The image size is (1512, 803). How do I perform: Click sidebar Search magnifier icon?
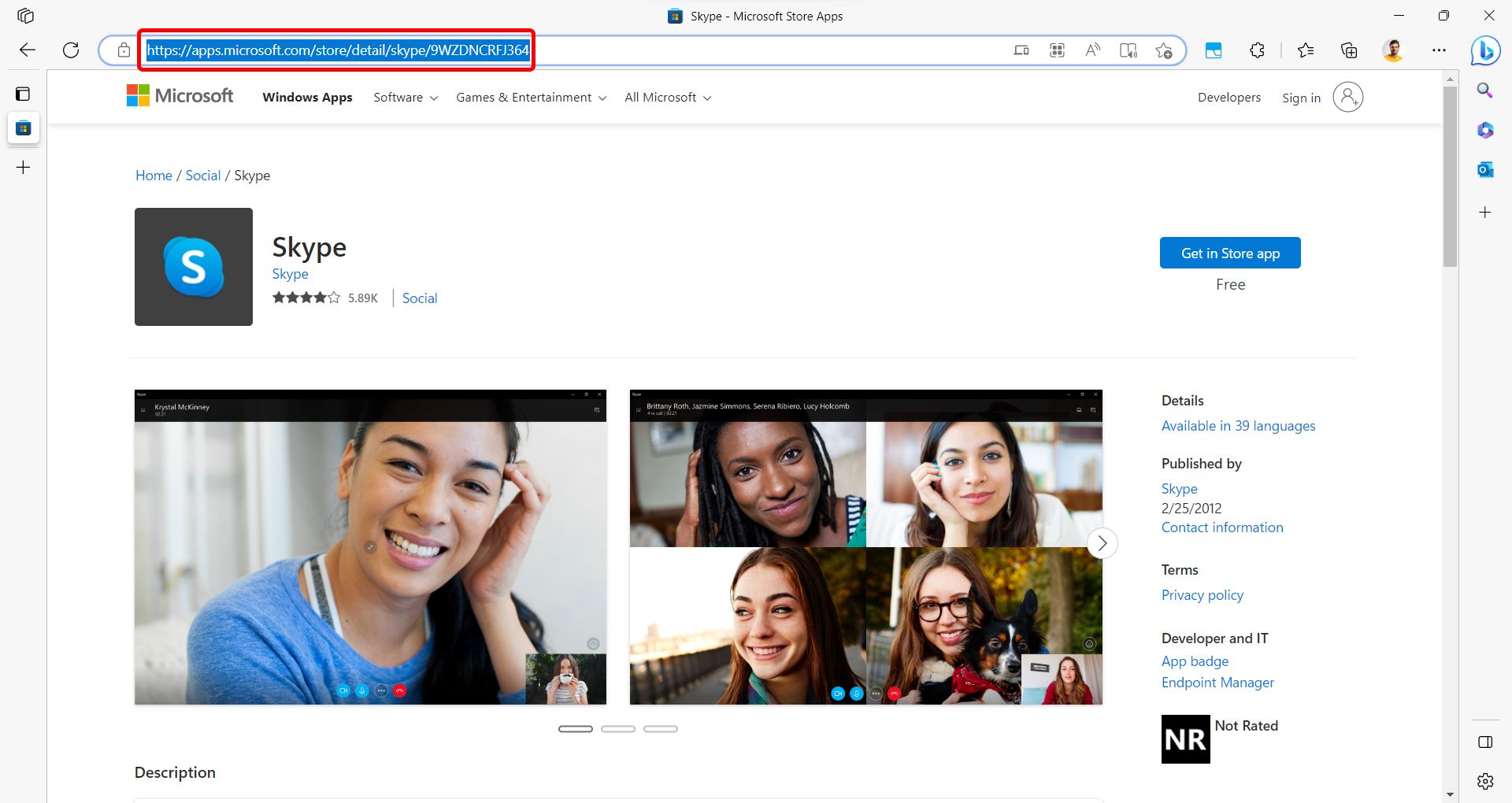coord(1485,91)
